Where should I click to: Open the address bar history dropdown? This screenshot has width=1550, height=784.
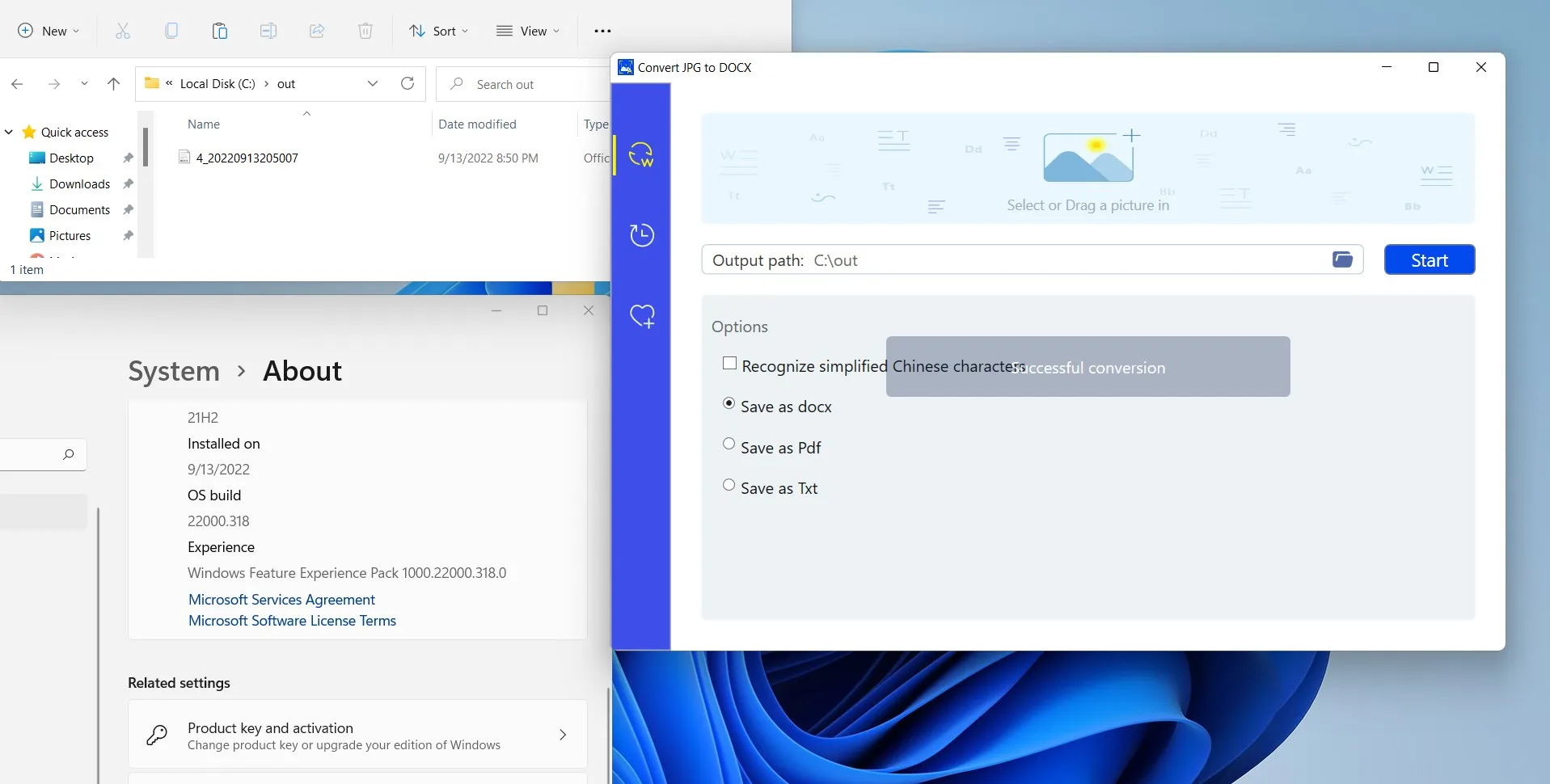click(x=373, y=83)
